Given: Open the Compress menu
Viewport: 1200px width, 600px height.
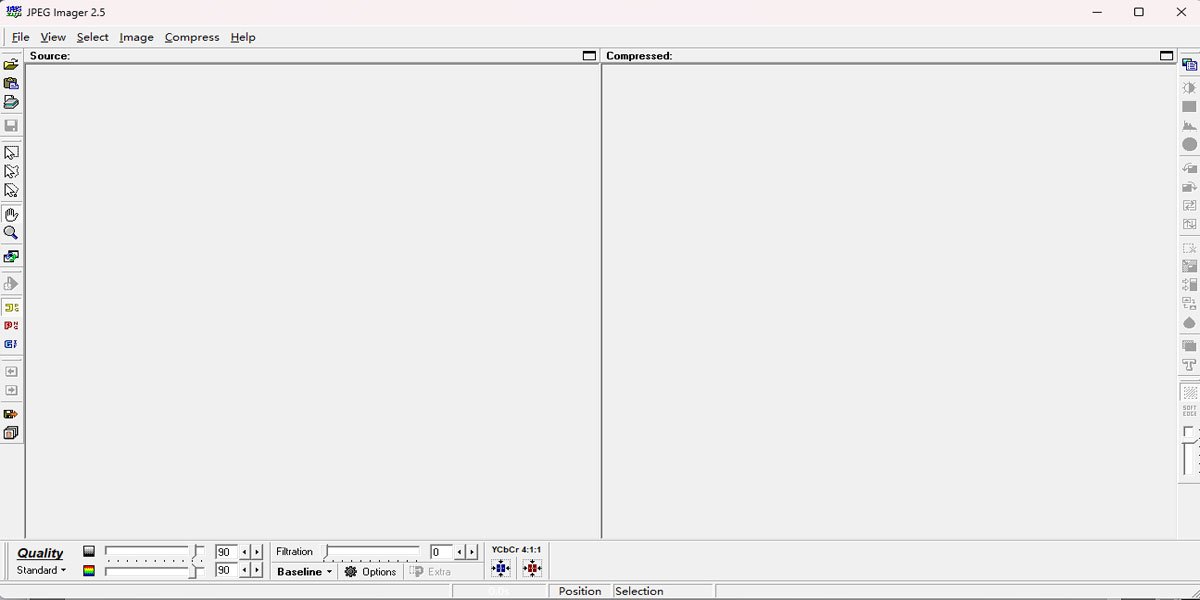Looking at the screenshot, I should [191, 37].
